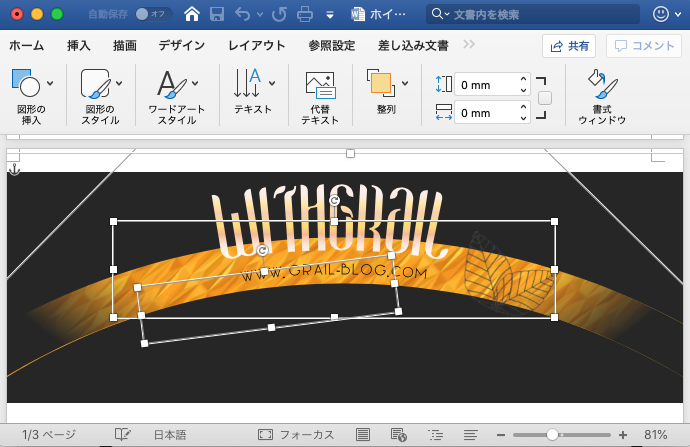Click the Undo arrow icon

pyautogui.click(x=243, y=15)
